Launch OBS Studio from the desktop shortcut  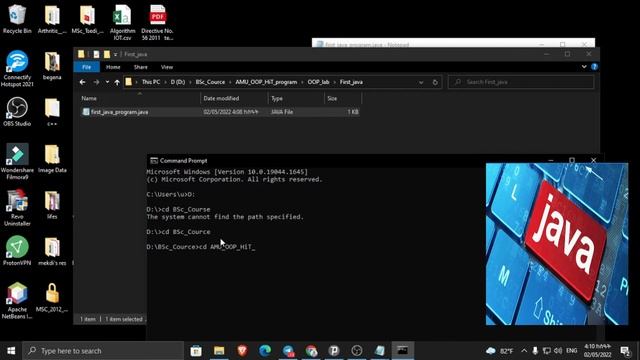17,112
